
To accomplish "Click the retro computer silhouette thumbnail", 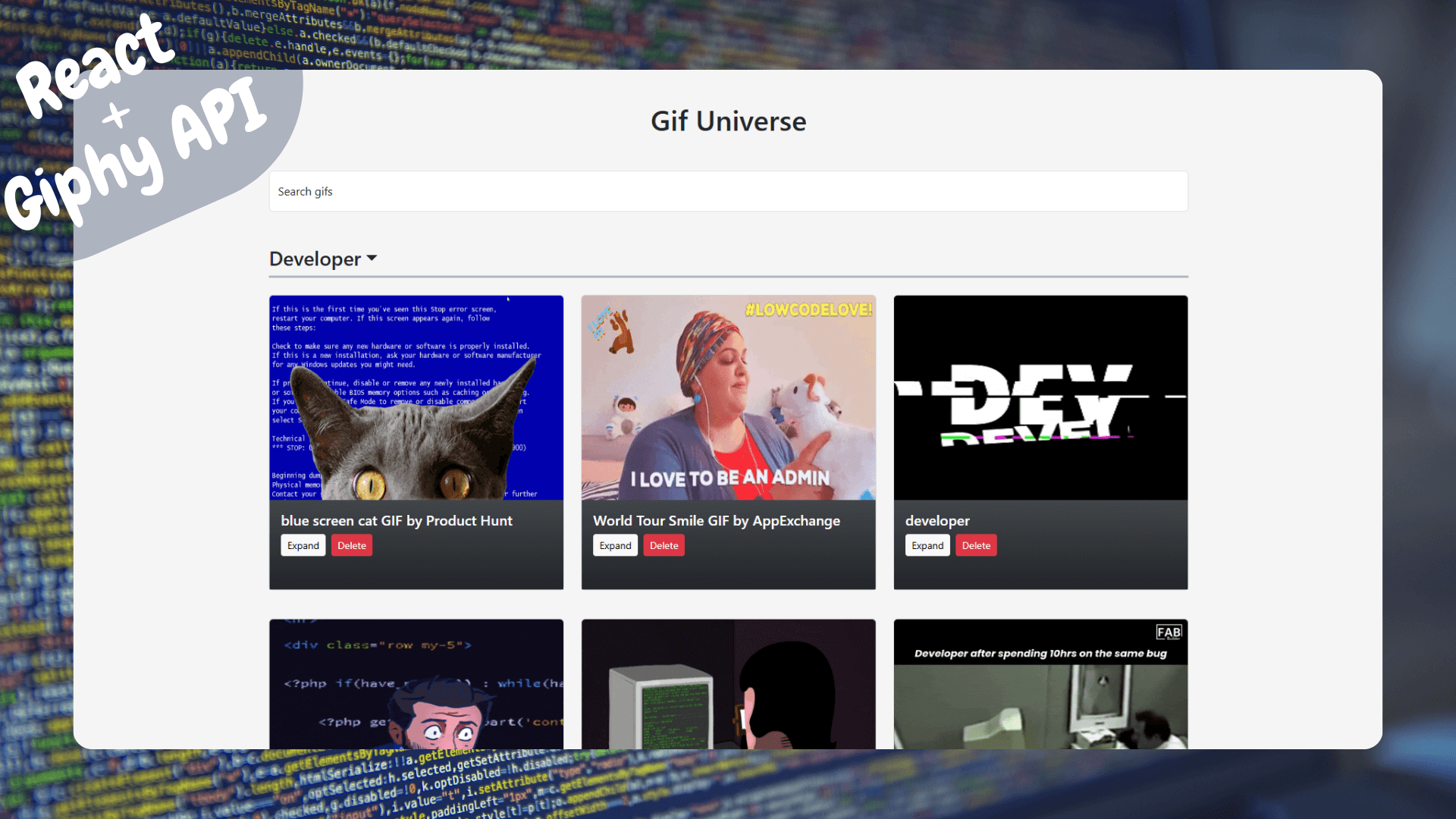I will tap(728, 684).
